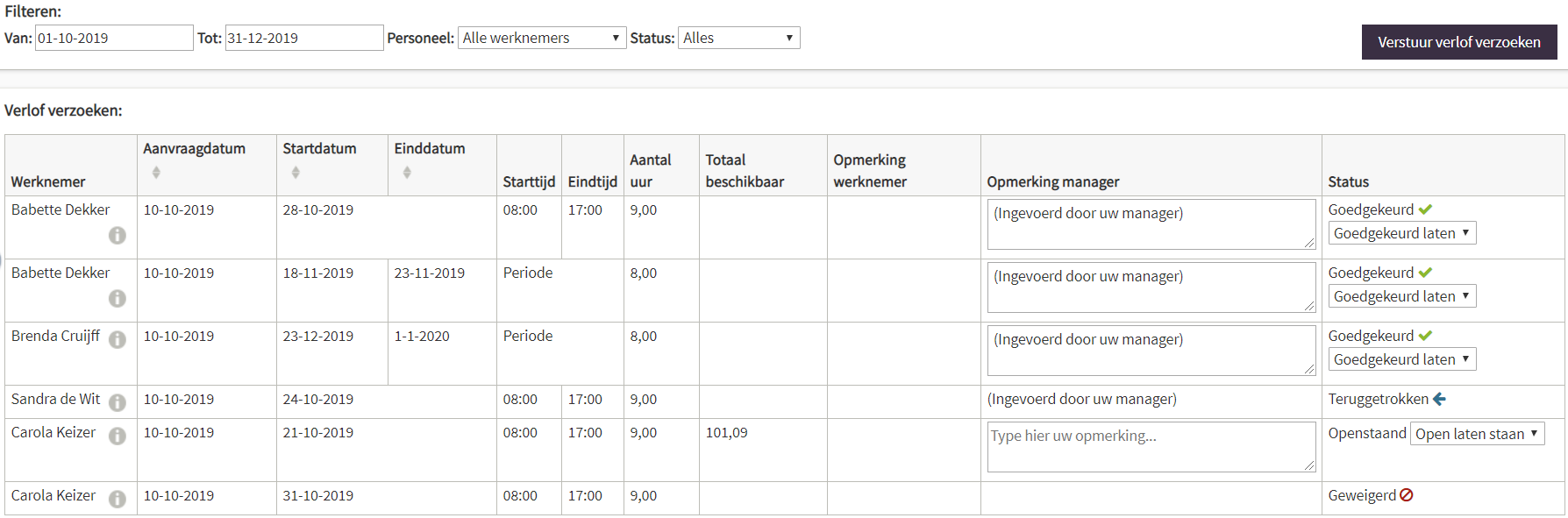Screen dimensions: 1568x518
Task: Click the red Geweigerd prohibited icon
Action: pyautogui.click(x=1407, y=495)
